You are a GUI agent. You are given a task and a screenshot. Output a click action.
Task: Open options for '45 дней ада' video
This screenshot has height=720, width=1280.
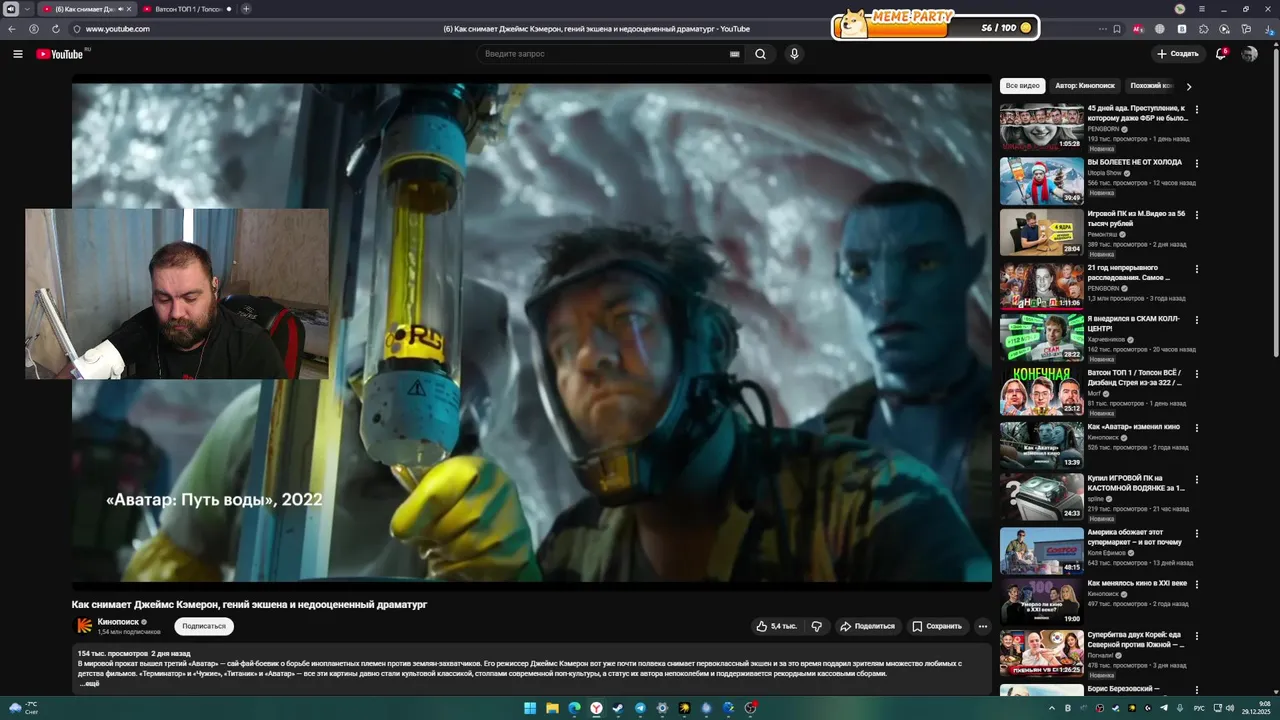[1196, 110]
